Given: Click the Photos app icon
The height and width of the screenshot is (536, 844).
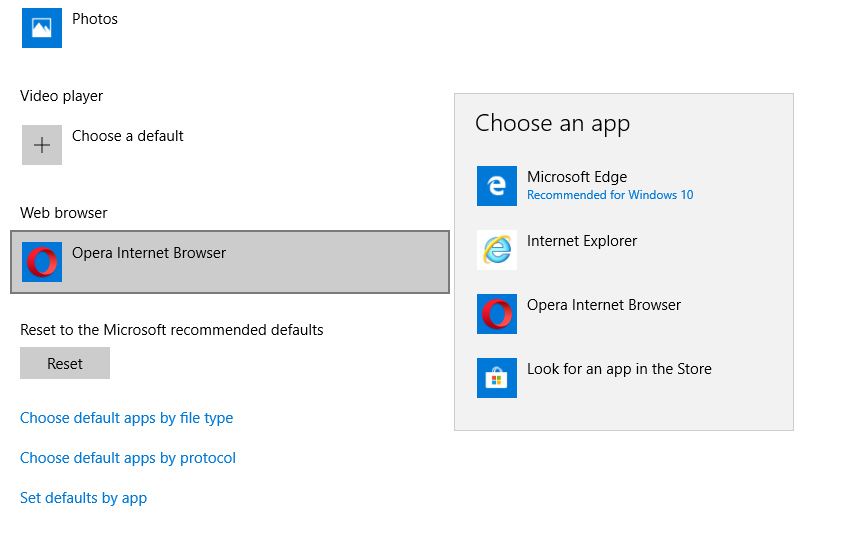Looking at the screenshot, I should click(x=42, y=28).
